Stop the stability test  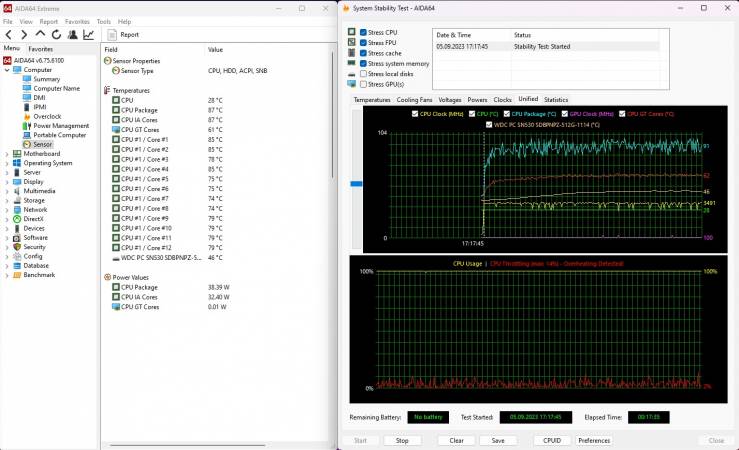click(402, 441)
